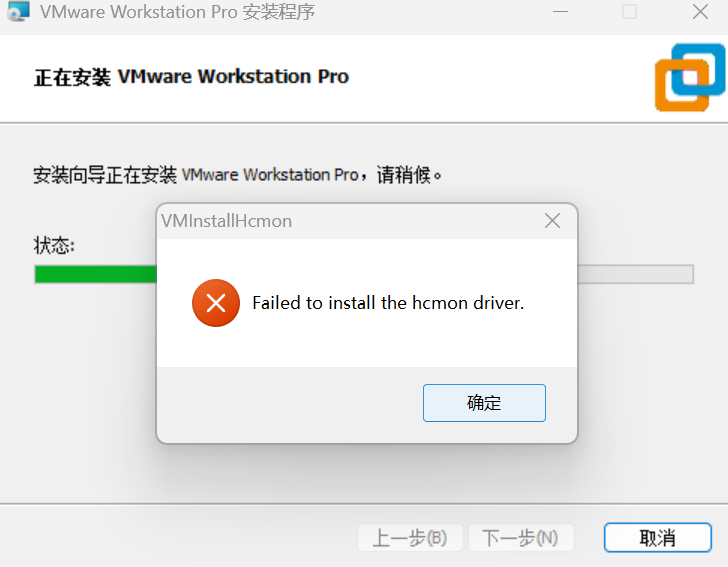
Task: Close the VMware Workstation Pro installer window
Action: pyautogui.click(x=700, y=12)
